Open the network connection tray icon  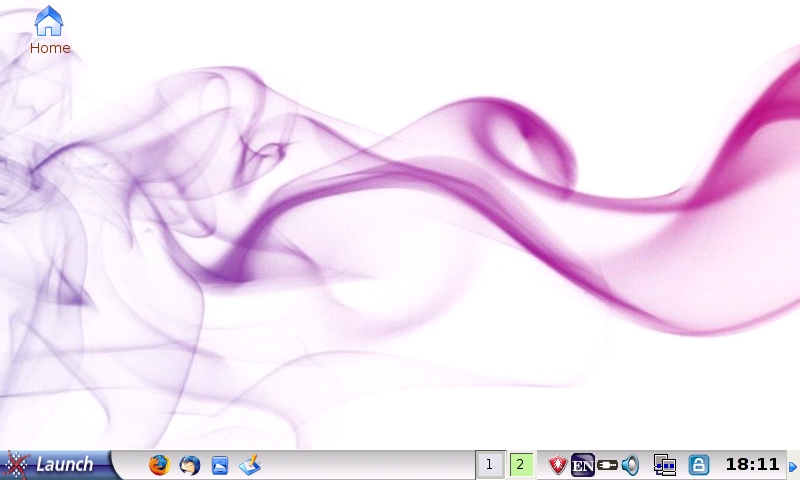pos(665,465)
